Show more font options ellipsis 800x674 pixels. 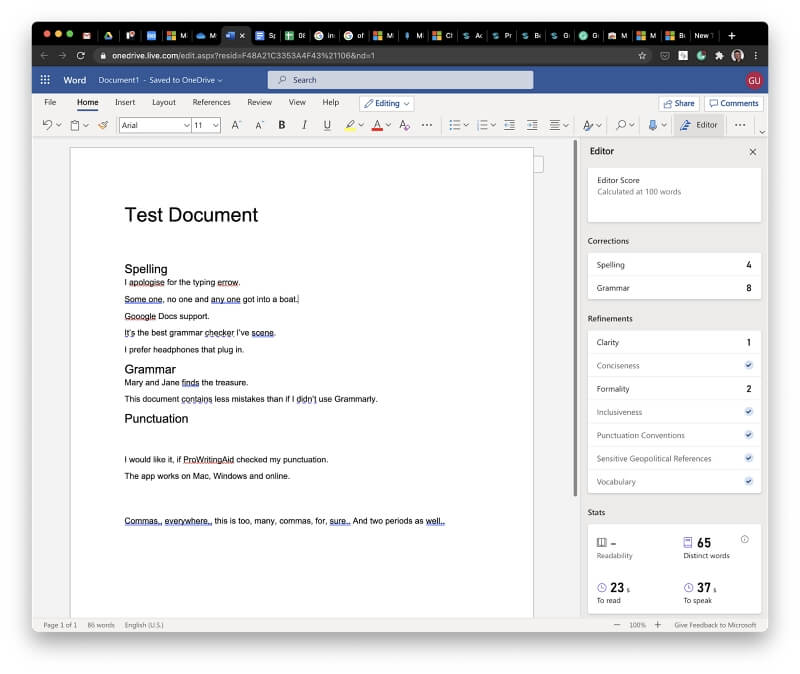[427, 125]
